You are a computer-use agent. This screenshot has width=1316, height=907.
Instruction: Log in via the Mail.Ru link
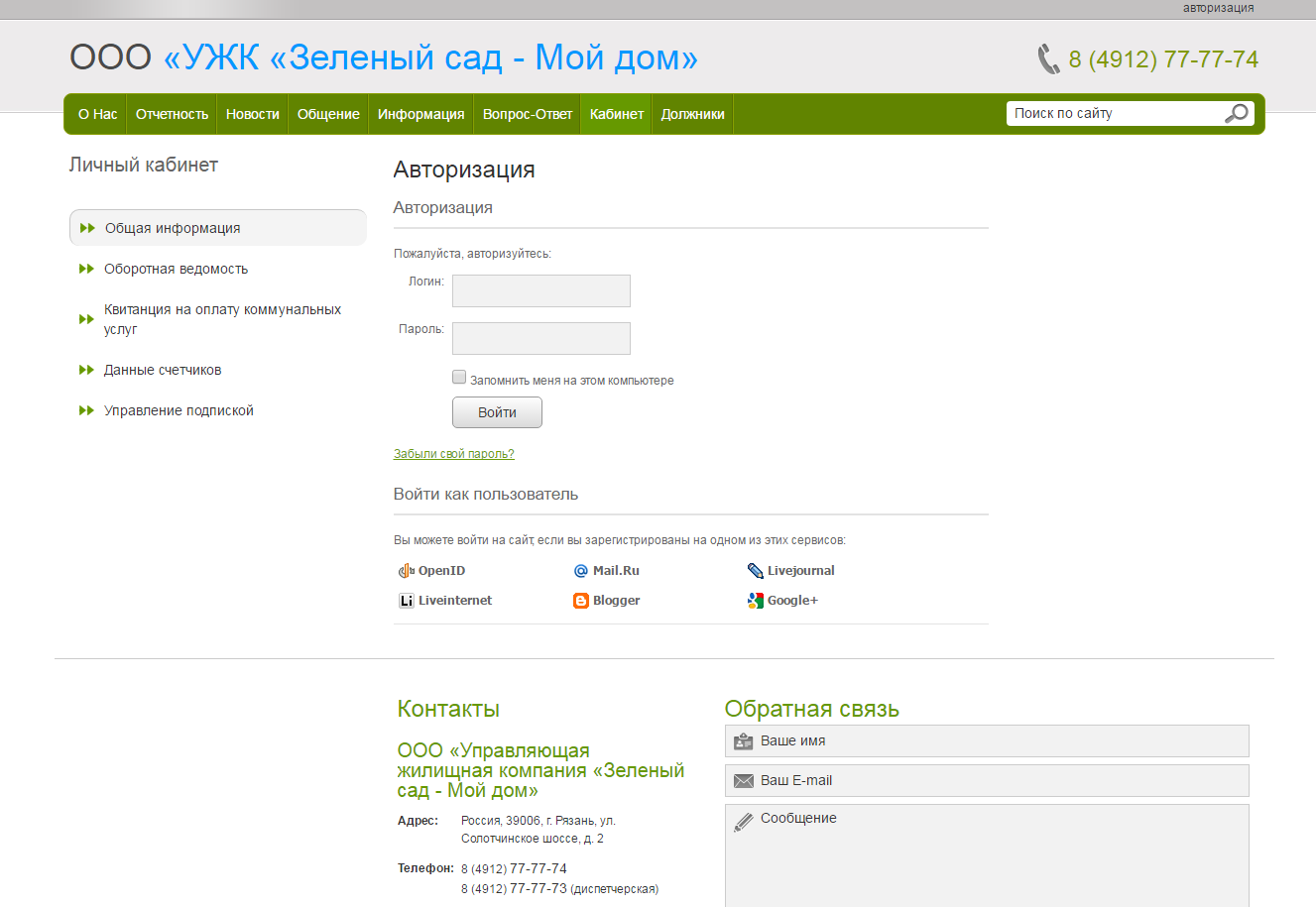point(616,571)
